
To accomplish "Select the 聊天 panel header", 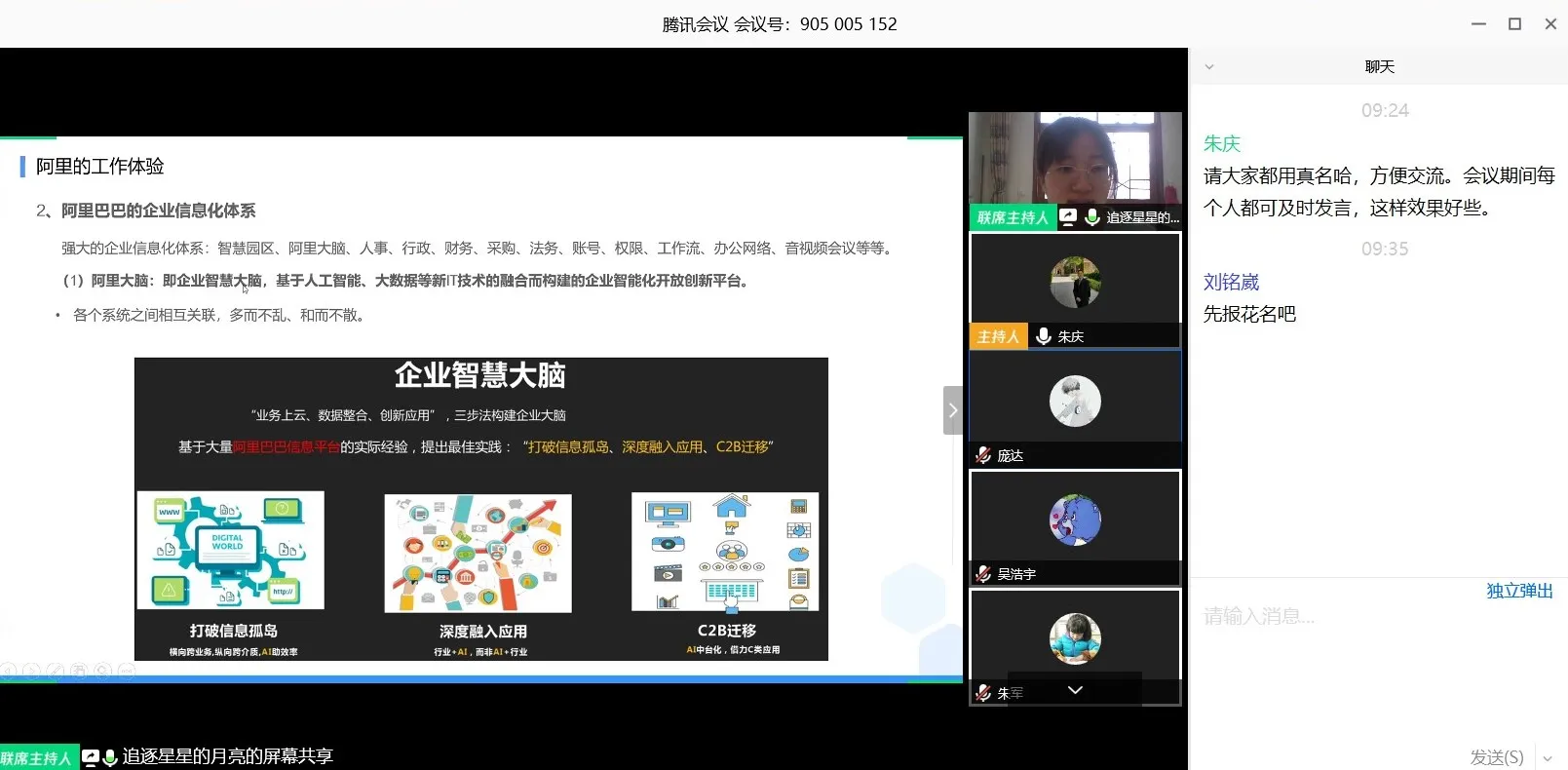I will tap(1379, 67).
